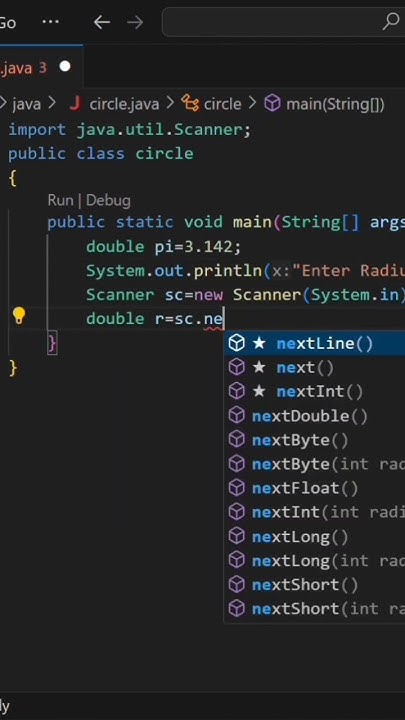This screenshot has height=720, width=405.
Task: Click the double pi=3.142 line
Action: pos(163,247)
